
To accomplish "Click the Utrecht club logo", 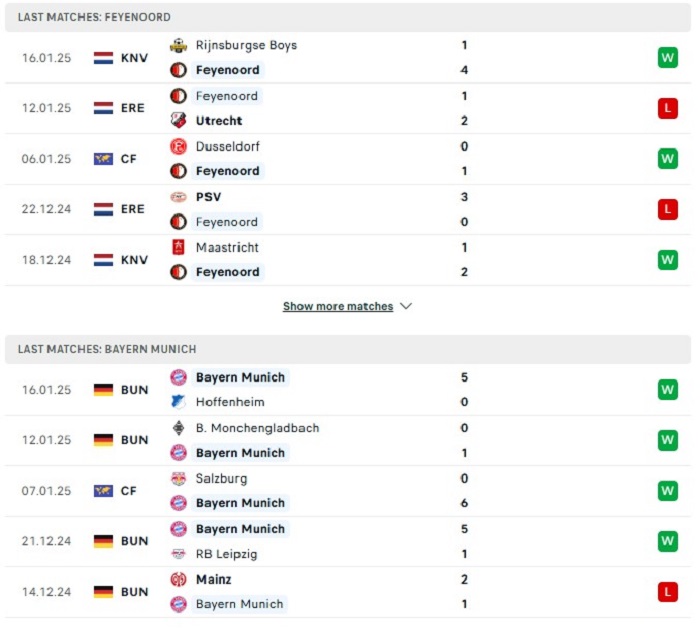I will click(x=179, y=121).
